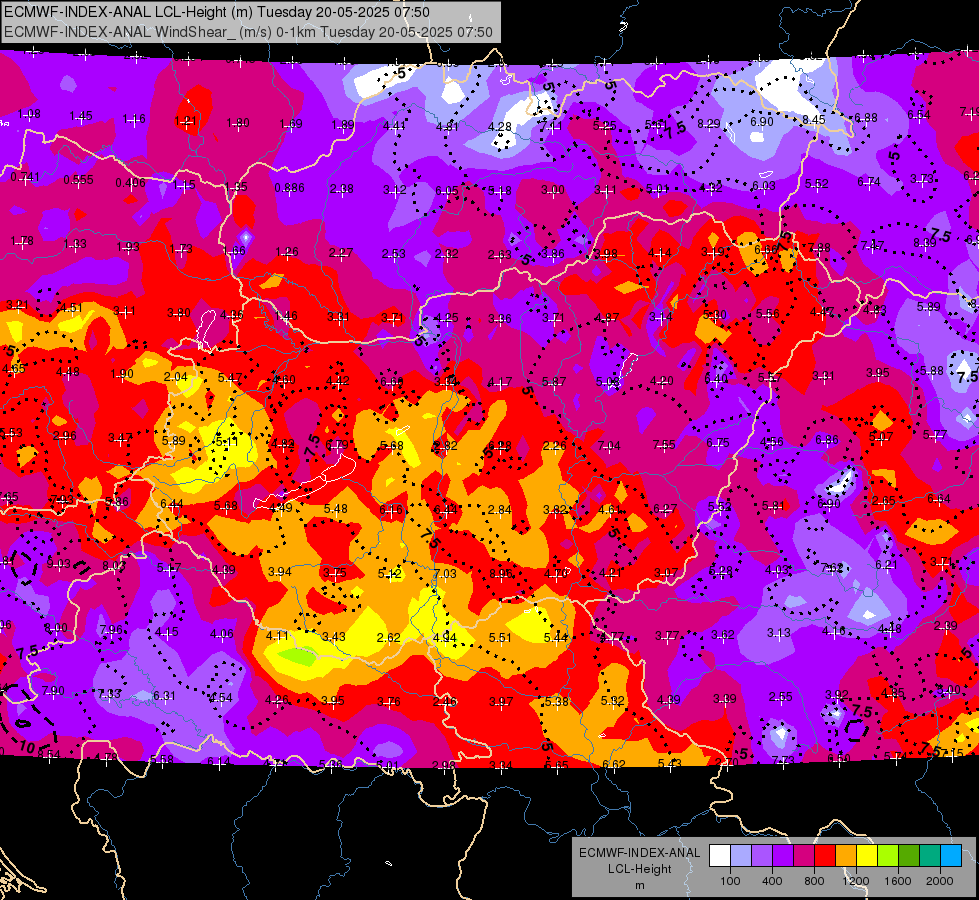Click the orange legend swatch
This screenshot has height=900, width=979.
846,856
